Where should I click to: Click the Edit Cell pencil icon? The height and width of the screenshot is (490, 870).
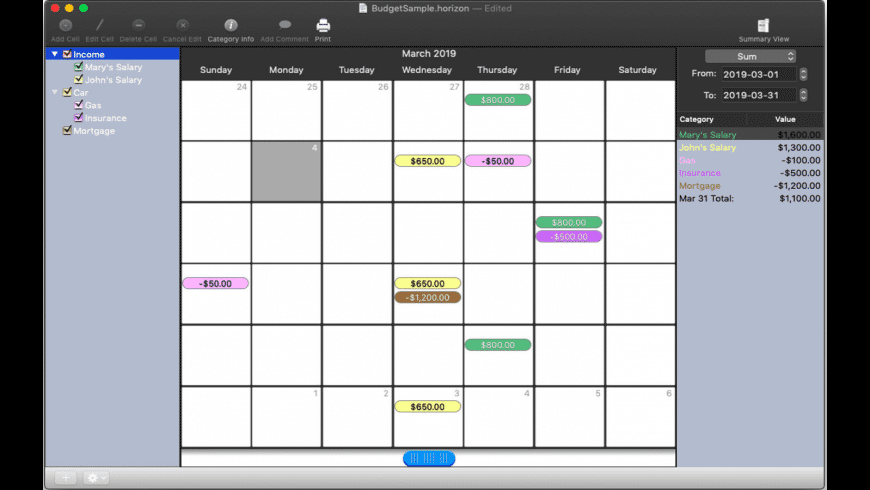coord(99,26)
